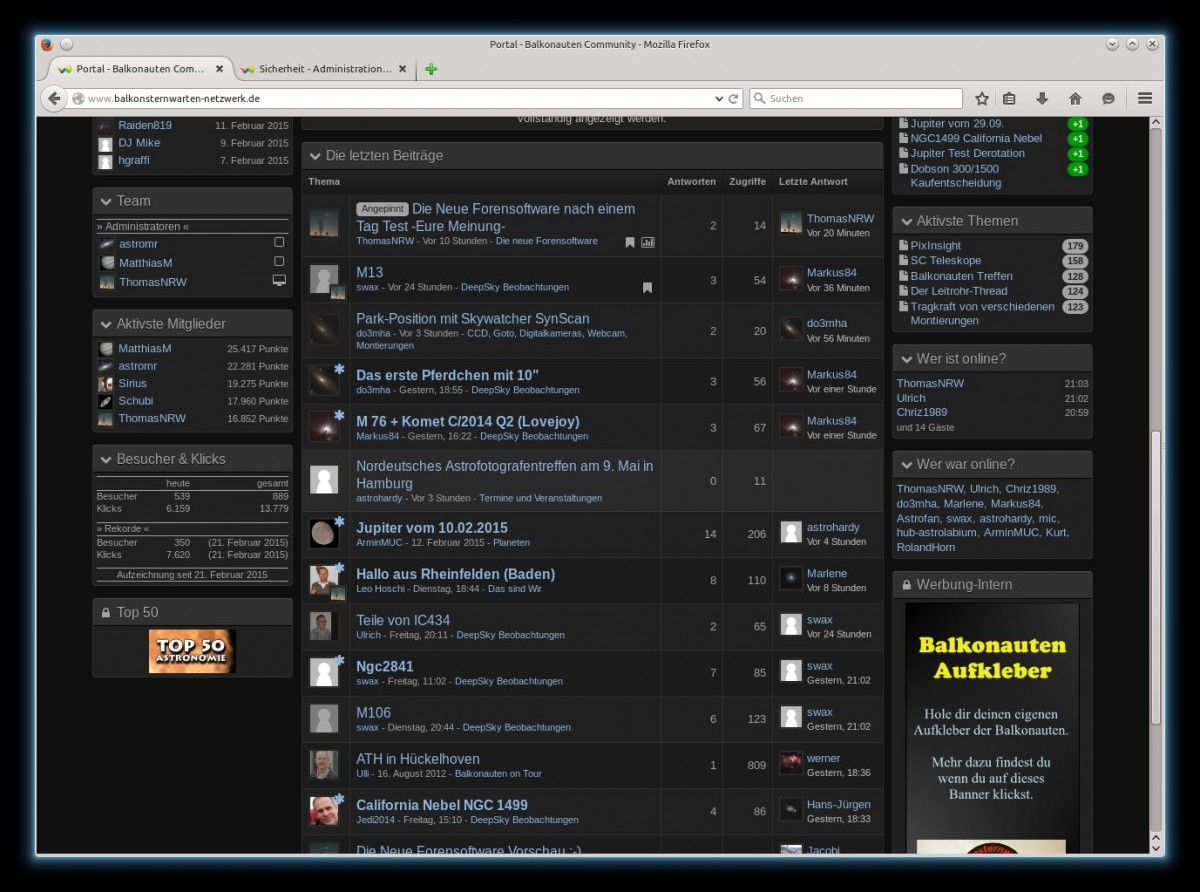1200x892 pixels.
Task: Open the URL bar history dropdown arrow
Action: click(x=718, y=99)
